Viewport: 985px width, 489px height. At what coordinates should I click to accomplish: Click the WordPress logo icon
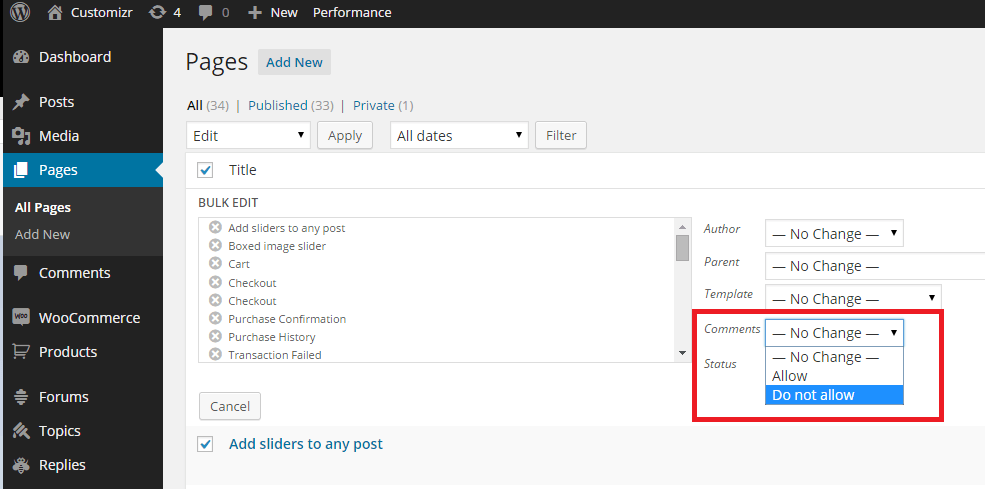pos(19,12)
